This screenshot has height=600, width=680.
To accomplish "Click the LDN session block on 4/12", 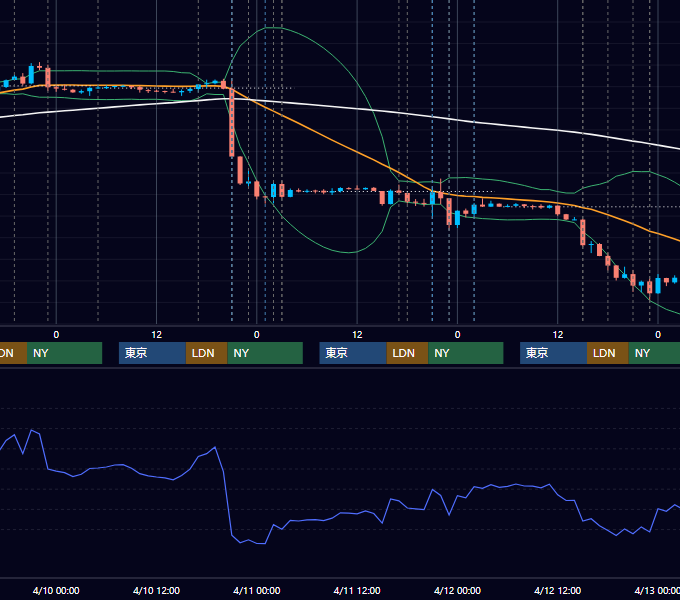I will [x=608, y=353].
